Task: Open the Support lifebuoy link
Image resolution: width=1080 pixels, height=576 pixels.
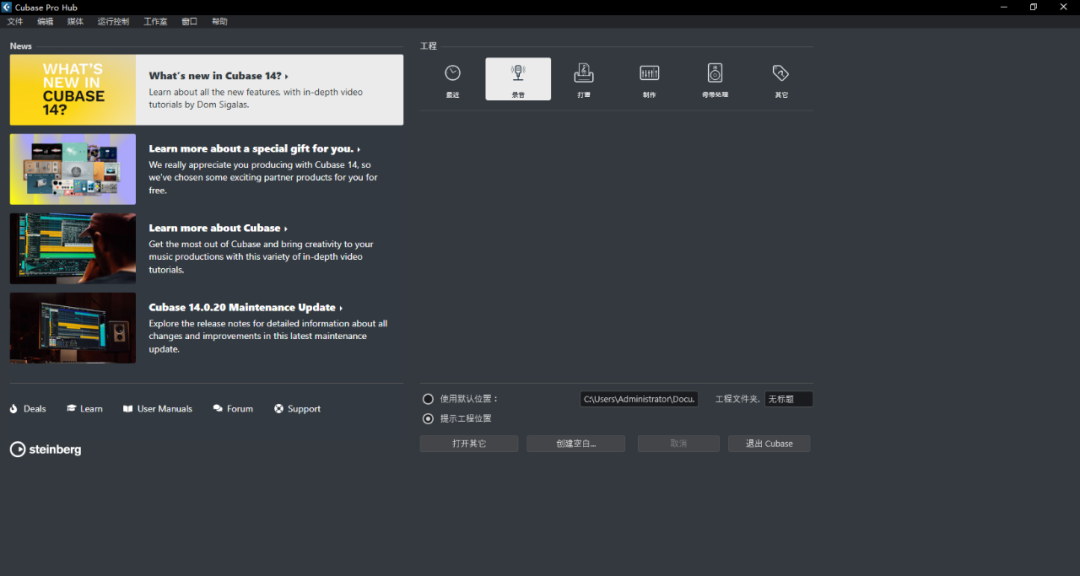Action: tap(297, 409)
